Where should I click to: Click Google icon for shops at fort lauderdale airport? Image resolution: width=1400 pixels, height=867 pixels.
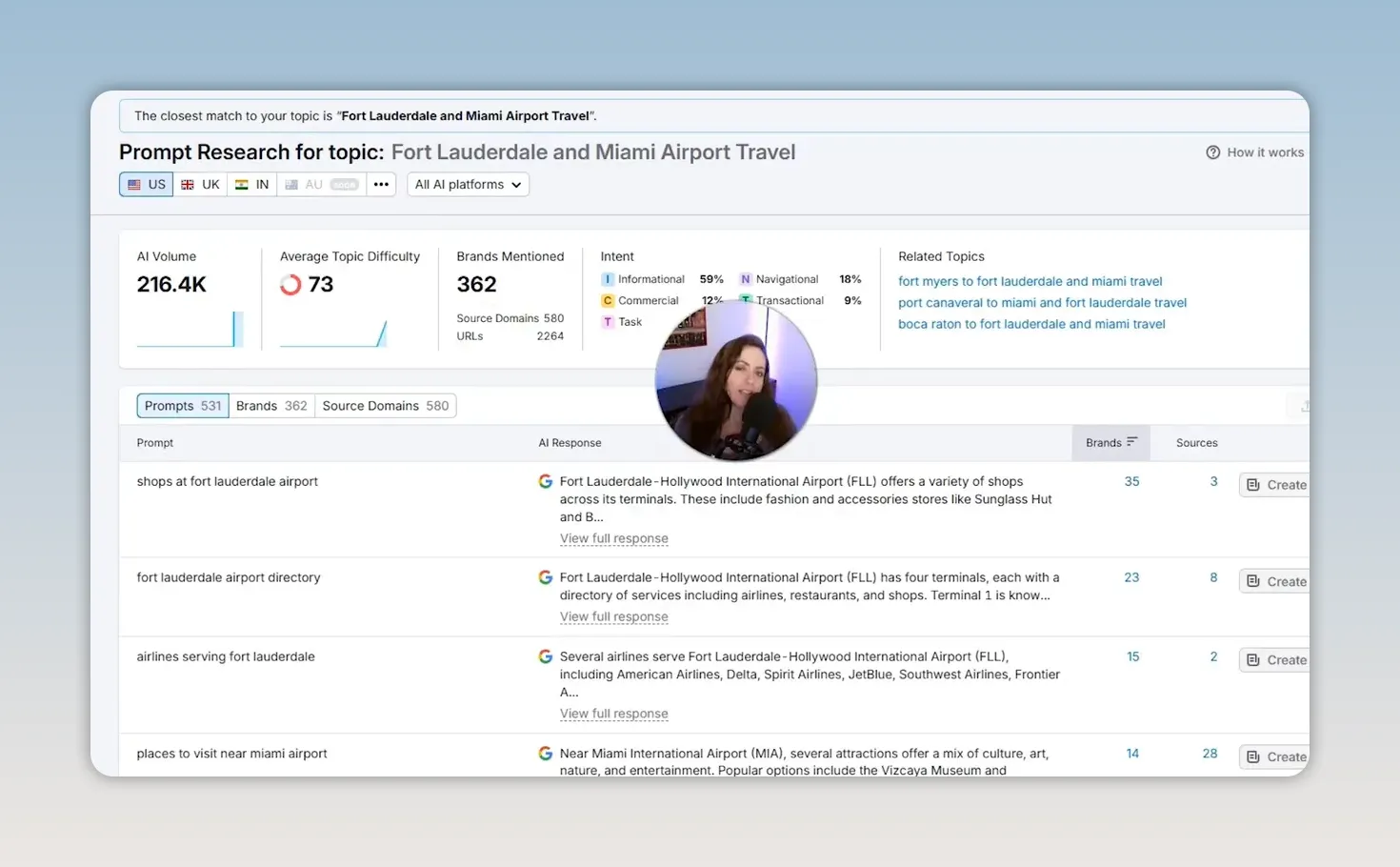[x=546, y=482]
